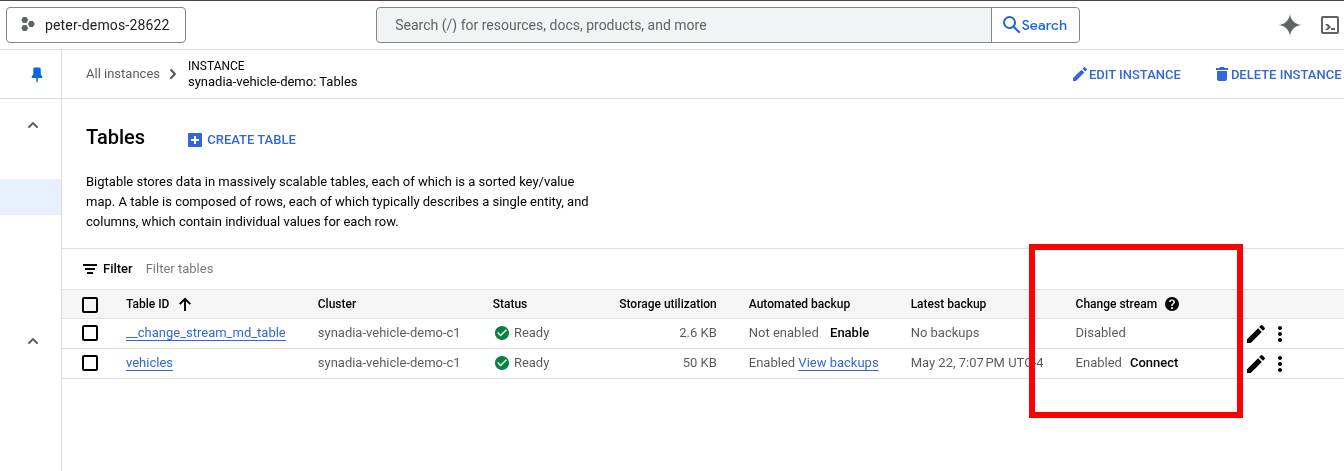Click View backups link
Viewport: 1344px width, 471px height.
(838, 363)
